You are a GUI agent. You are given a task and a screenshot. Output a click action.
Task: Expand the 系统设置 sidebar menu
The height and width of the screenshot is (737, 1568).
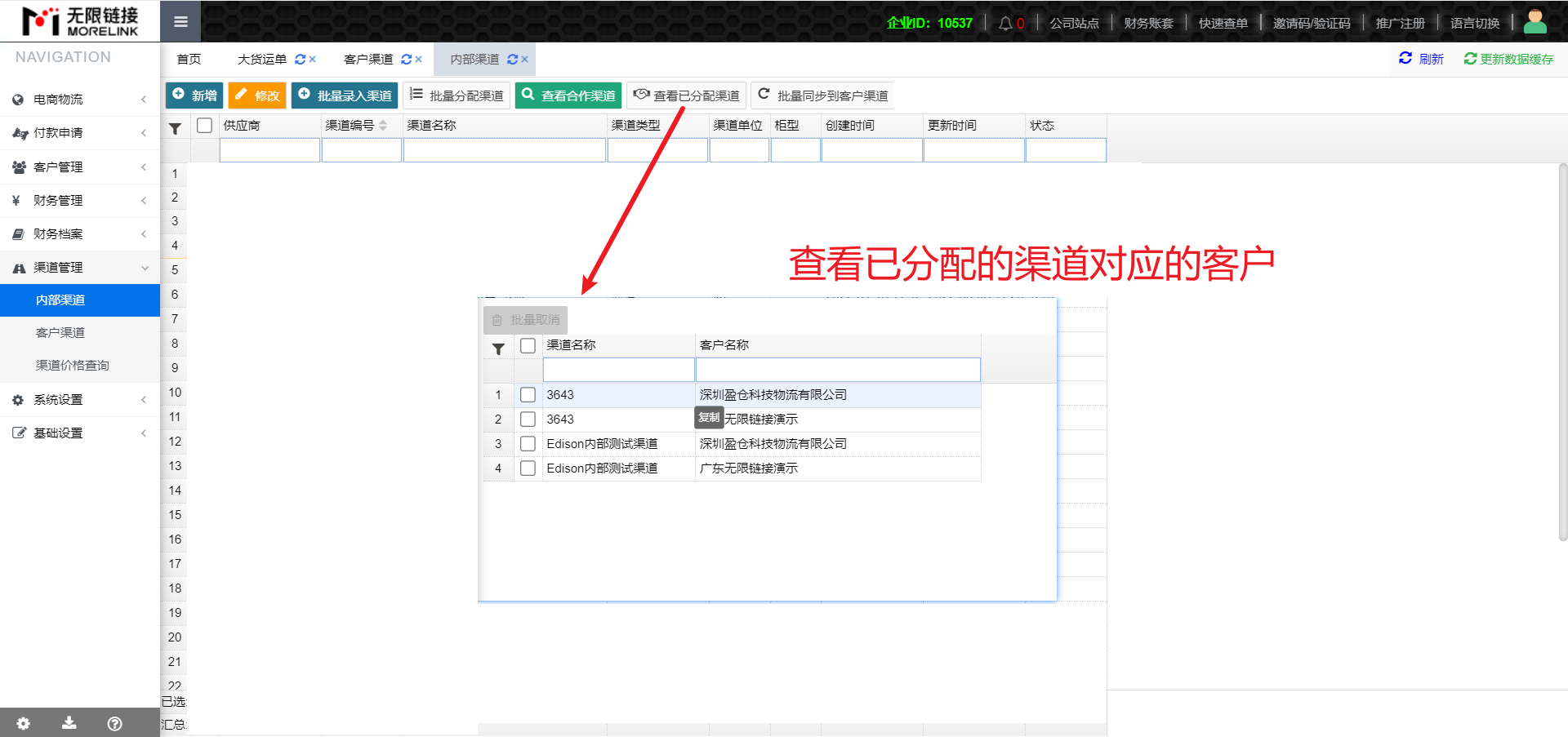click(x=80, y=400)
